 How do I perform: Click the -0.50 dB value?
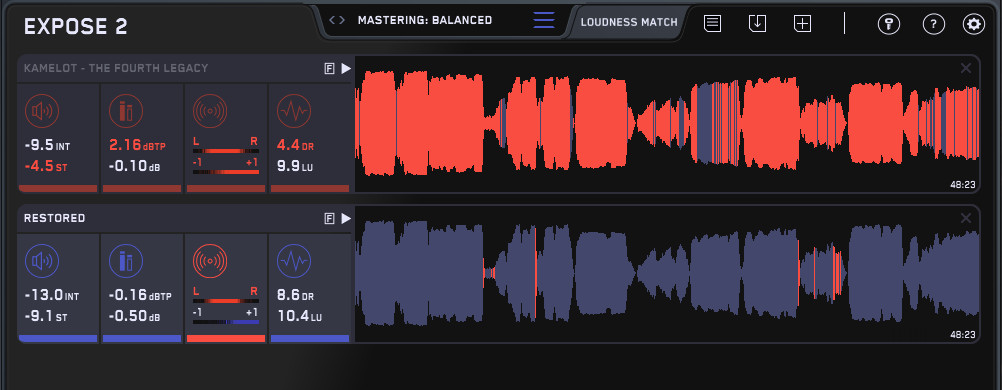[134, 316]
